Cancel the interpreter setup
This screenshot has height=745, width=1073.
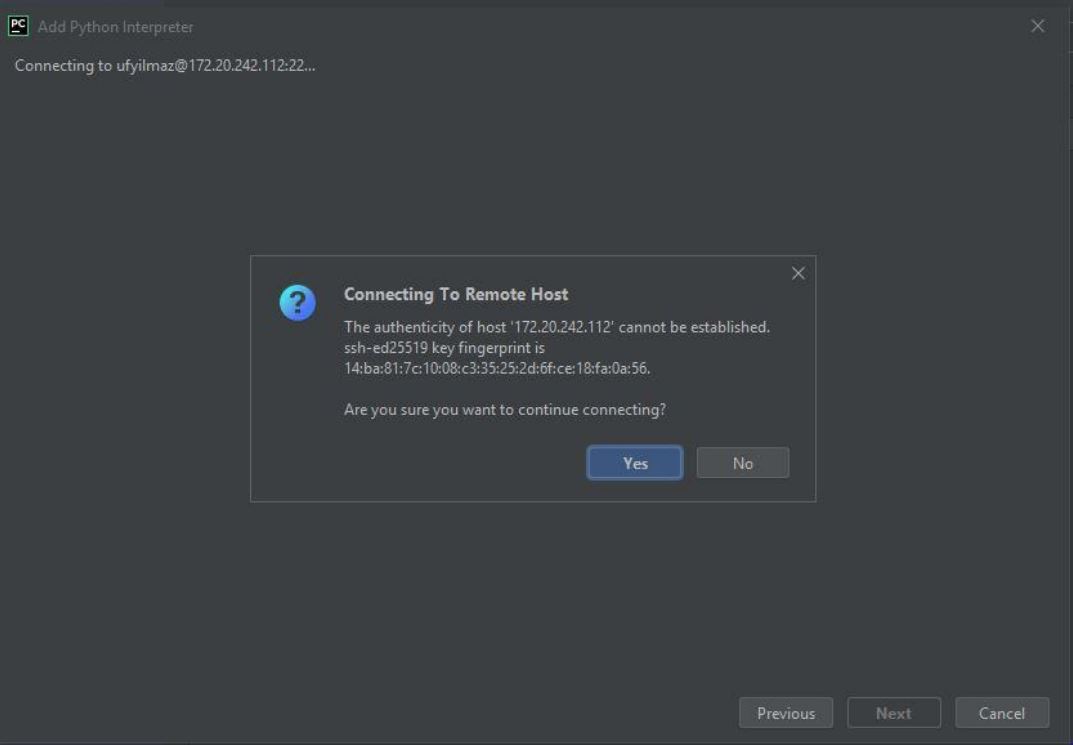click(x=1000, y=713)
